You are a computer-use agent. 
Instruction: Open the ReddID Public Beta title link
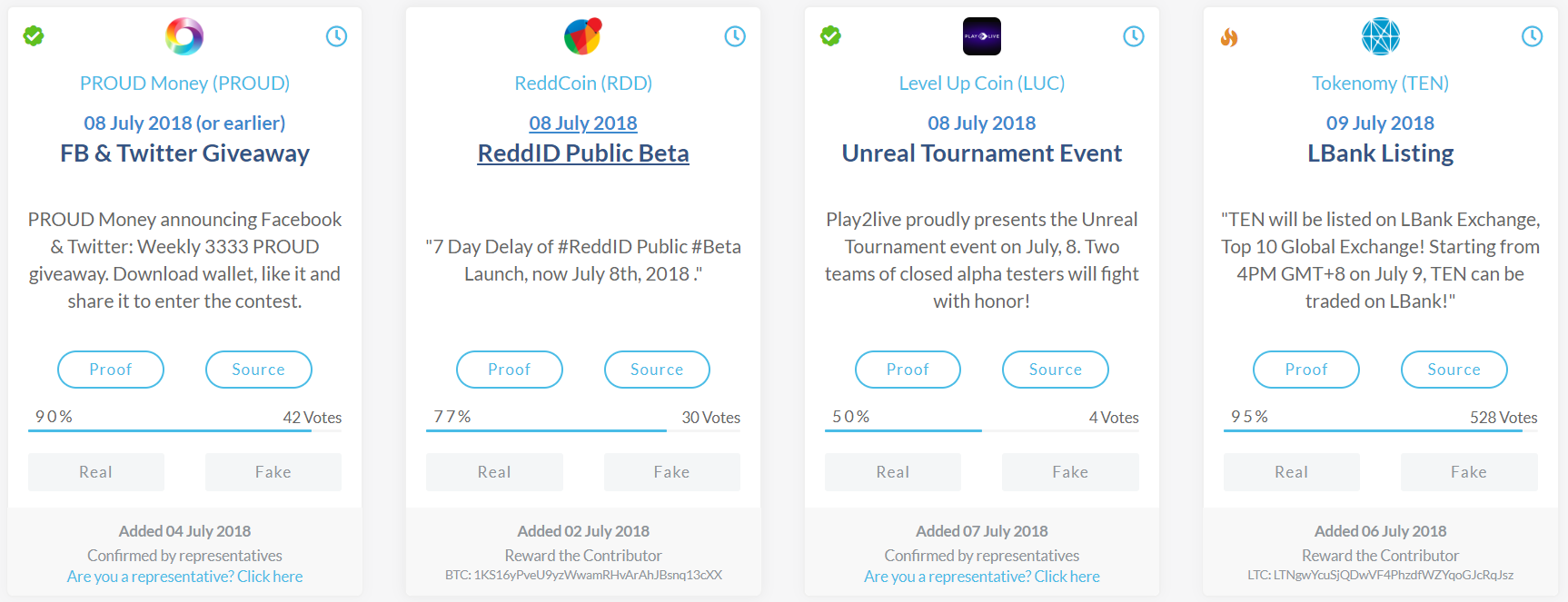[x=583, y=153]
